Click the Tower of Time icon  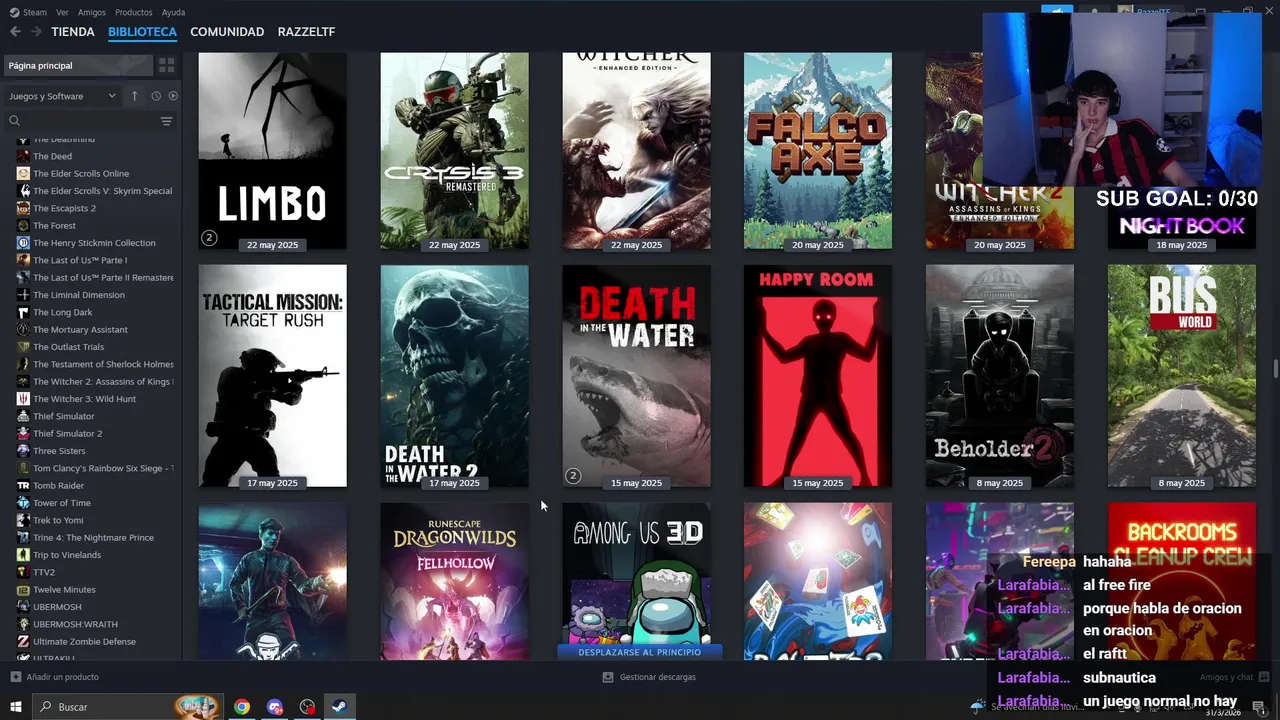(x=23, y=503)
